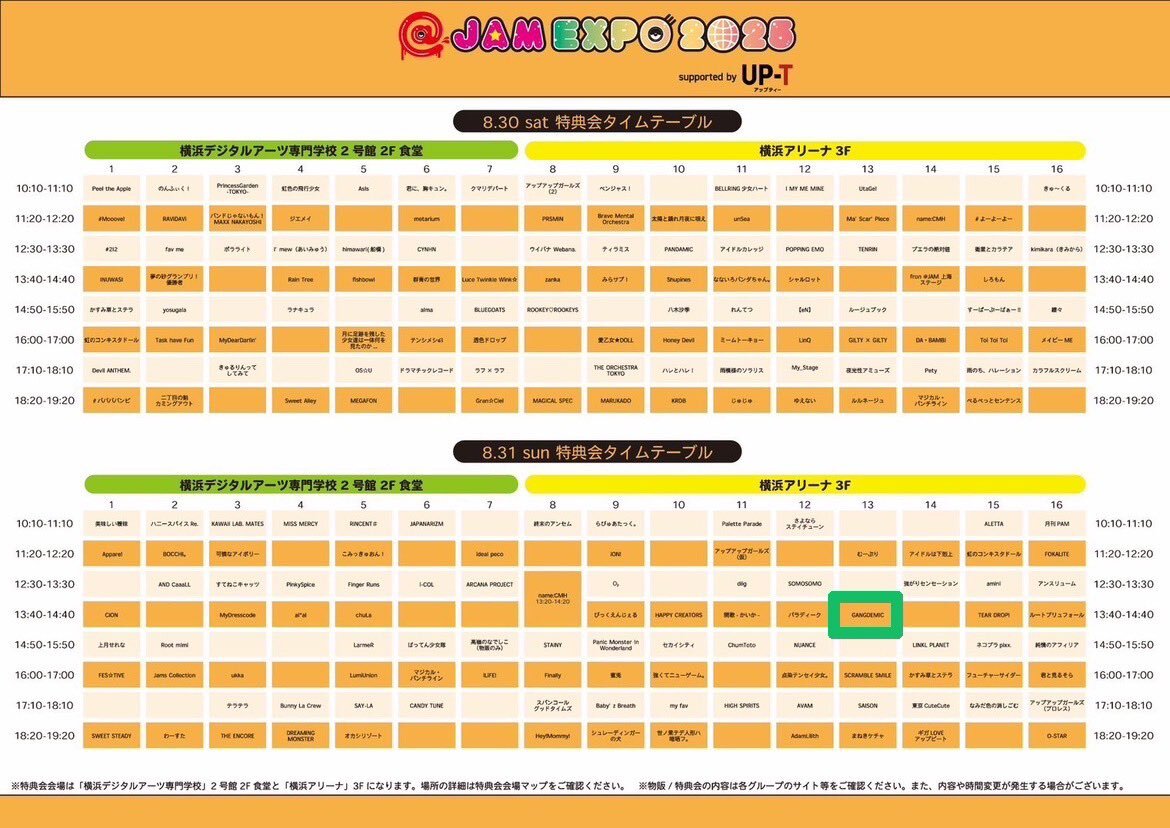Click the BLUEGOATS cell

point(489,310)
